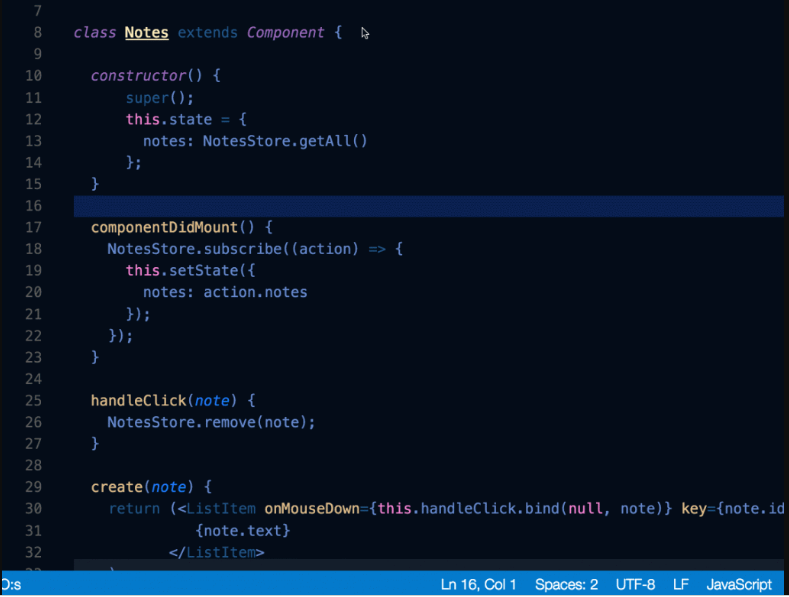
Task: Click NotesStore.remove(note); on line 26
Action: (211, 422)
